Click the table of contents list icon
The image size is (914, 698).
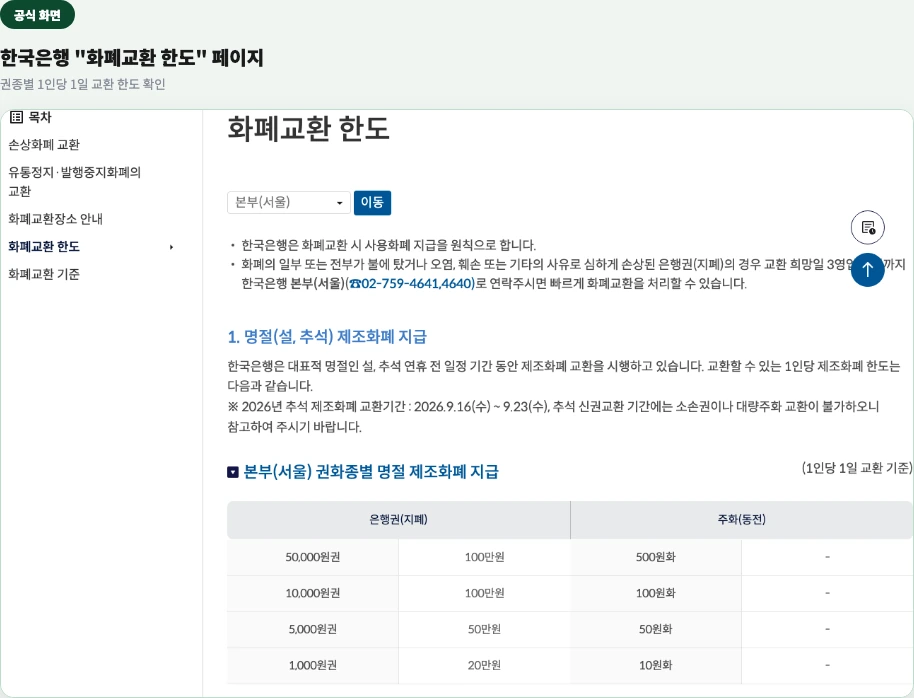click(16, 117)
